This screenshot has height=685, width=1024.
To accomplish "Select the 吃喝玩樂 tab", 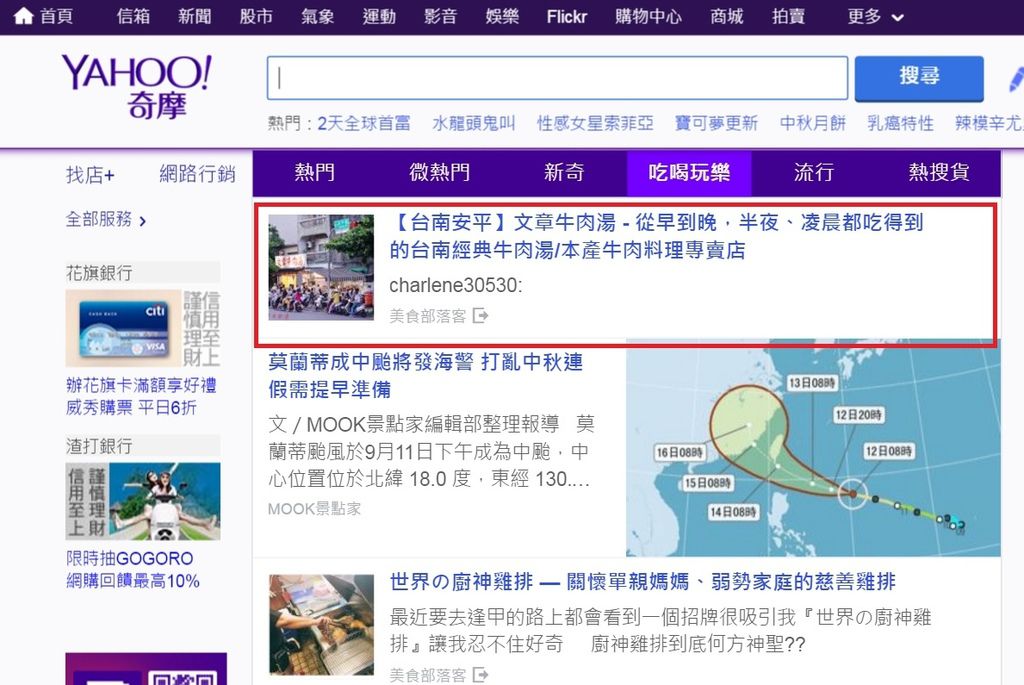I will (689, 173).
